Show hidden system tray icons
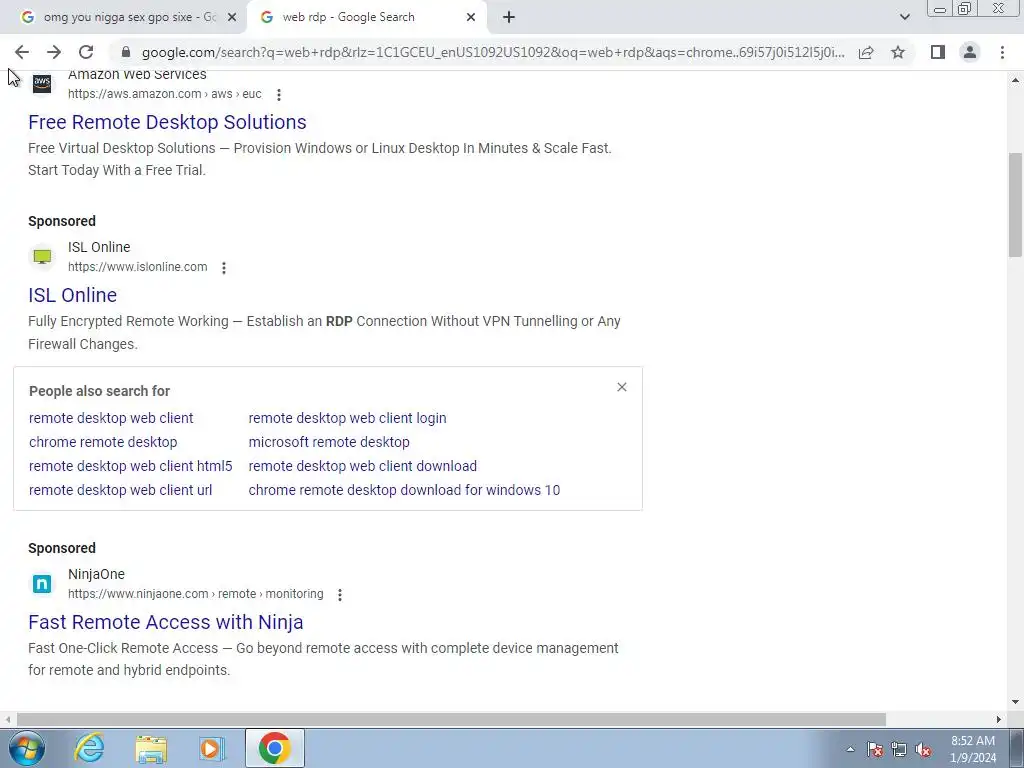Screen dimensions: 1024x768 (850, 749)
